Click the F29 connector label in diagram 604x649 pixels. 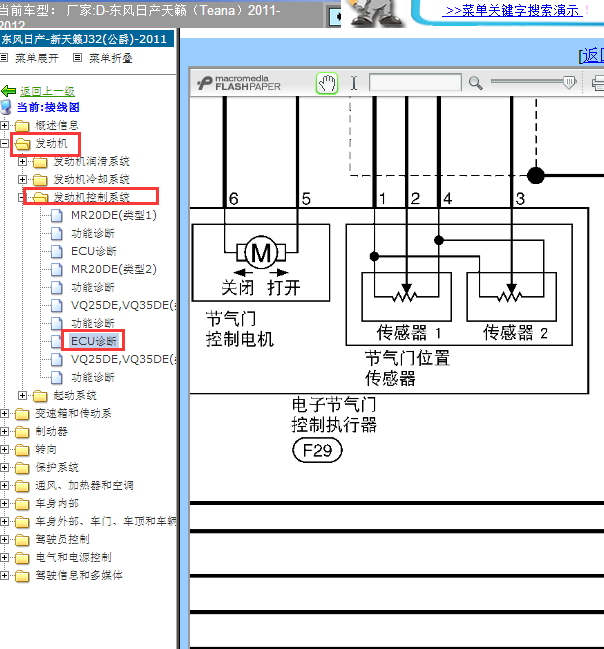click(x=318, y=450)
